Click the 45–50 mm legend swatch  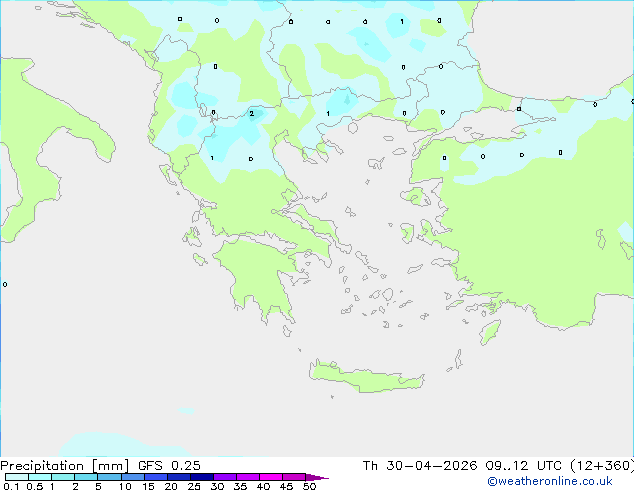[294, 477]
